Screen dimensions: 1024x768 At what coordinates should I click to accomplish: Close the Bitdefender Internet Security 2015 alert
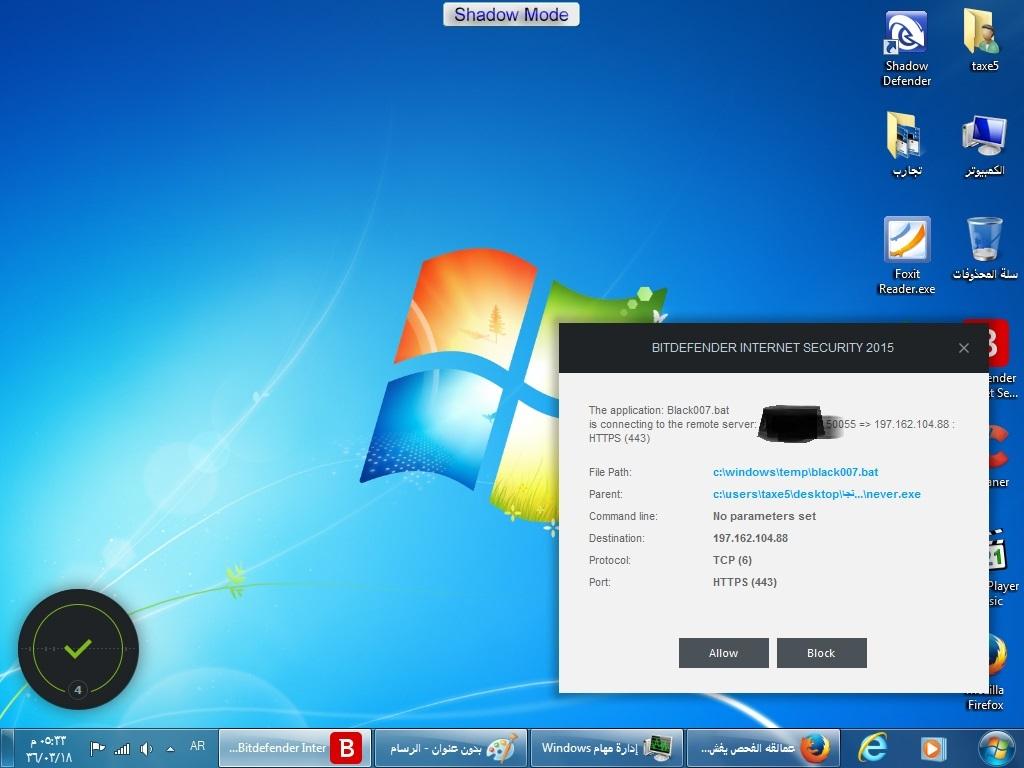click(x=964, y=348)
